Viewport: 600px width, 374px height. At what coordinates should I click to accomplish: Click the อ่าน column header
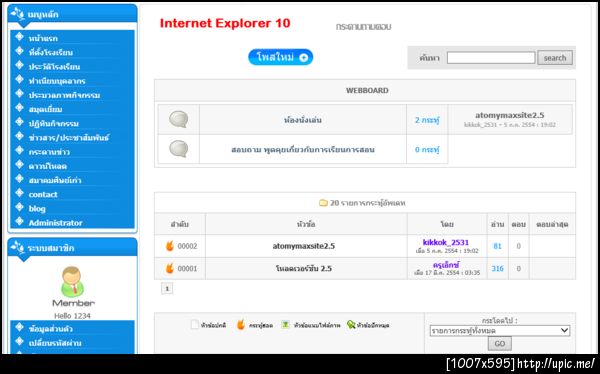click(497, 224)
